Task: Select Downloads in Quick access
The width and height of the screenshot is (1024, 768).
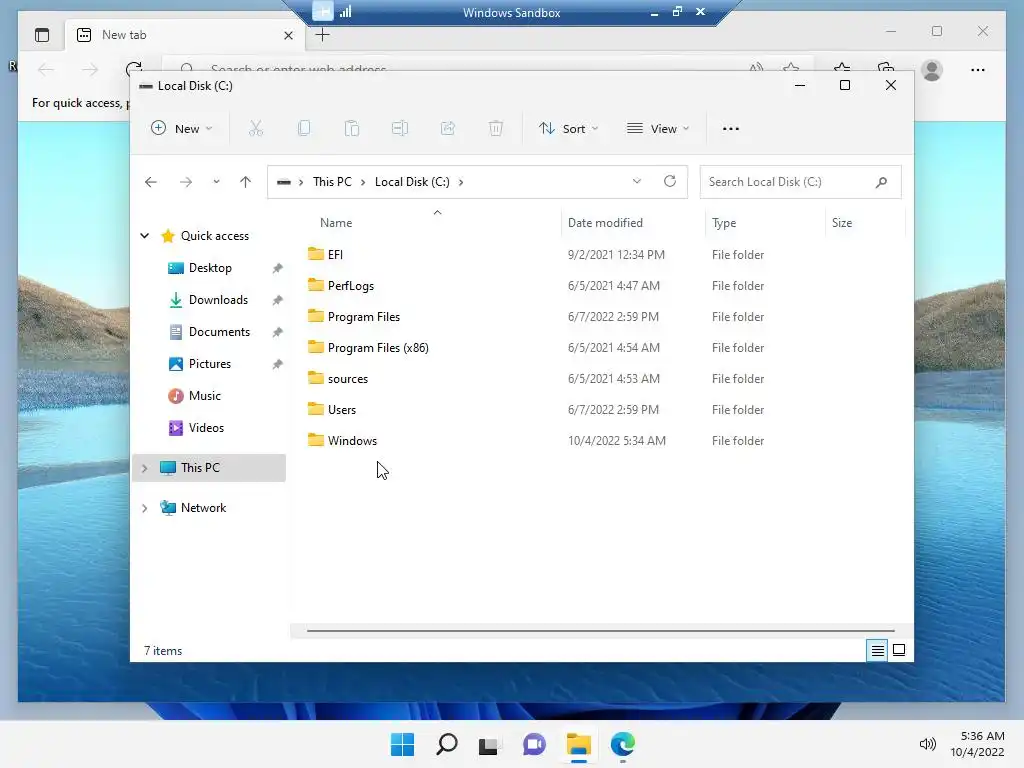Action: (x=217, y=300)
